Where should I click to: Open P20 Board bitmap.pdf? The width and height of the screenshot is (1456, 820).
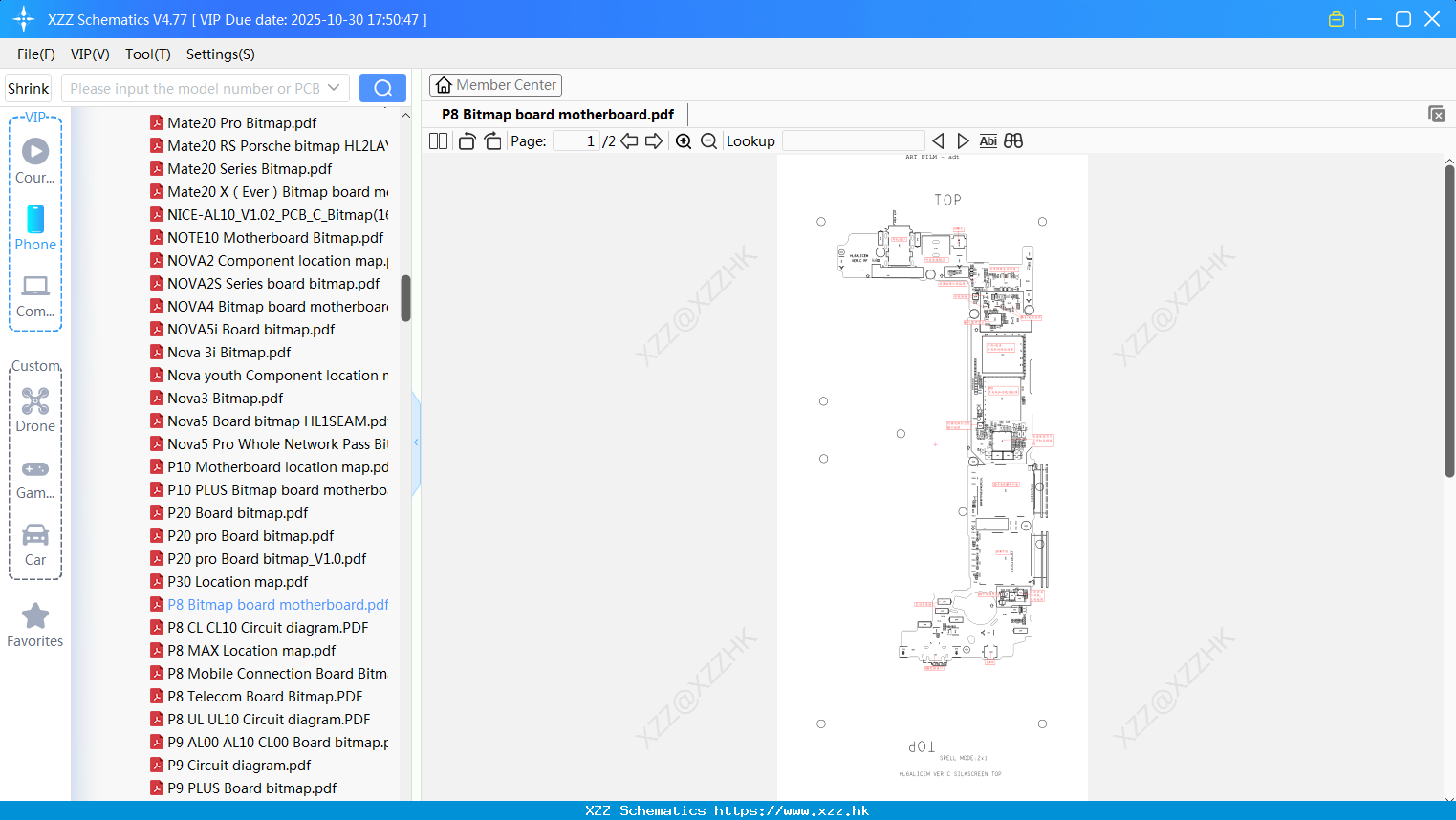[237, 512]
